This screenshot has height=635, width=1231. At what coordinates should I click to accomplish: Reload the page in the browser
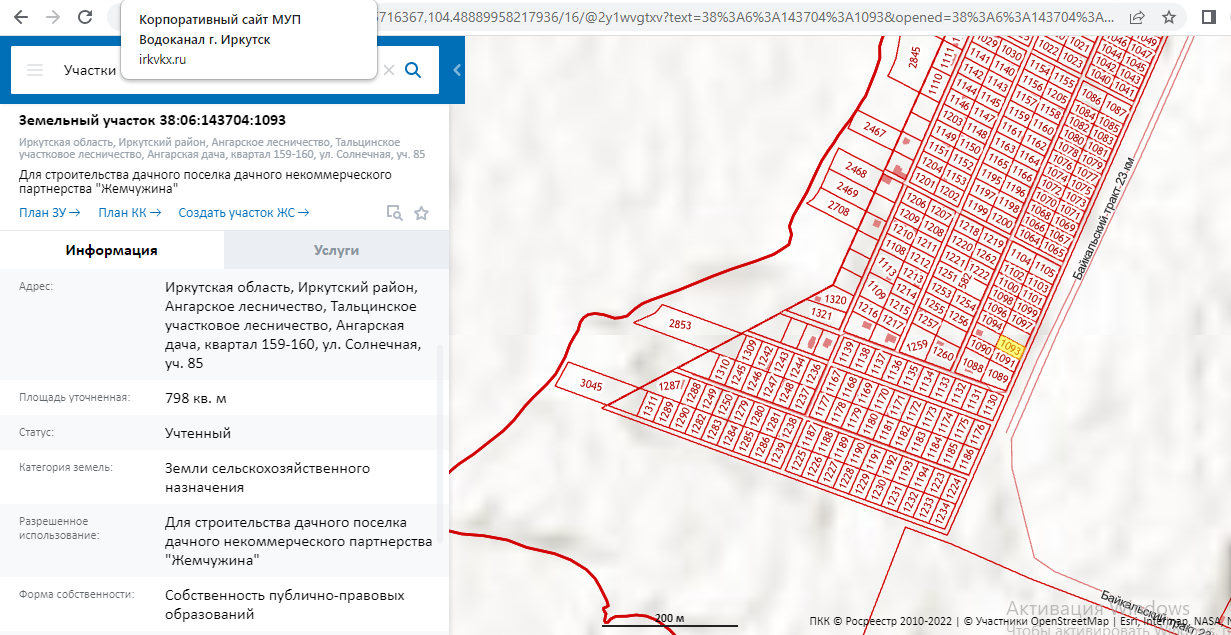85,17
